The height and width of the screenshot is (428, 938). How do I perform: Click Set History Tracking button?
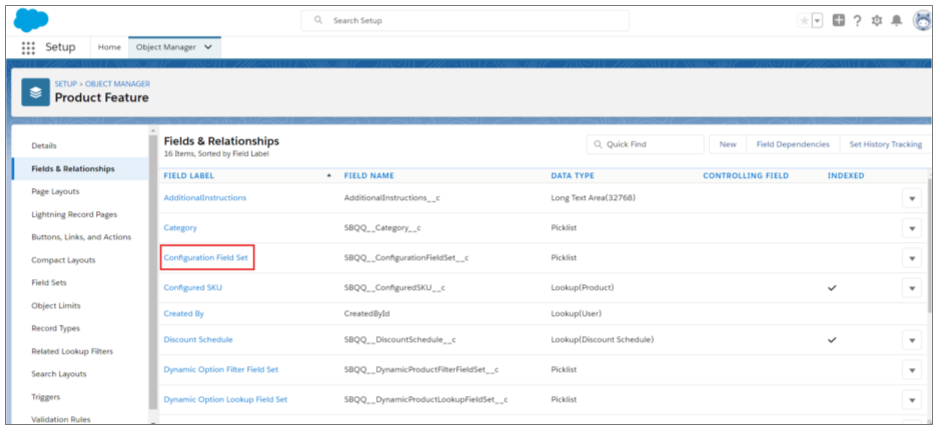coord(886,144)
